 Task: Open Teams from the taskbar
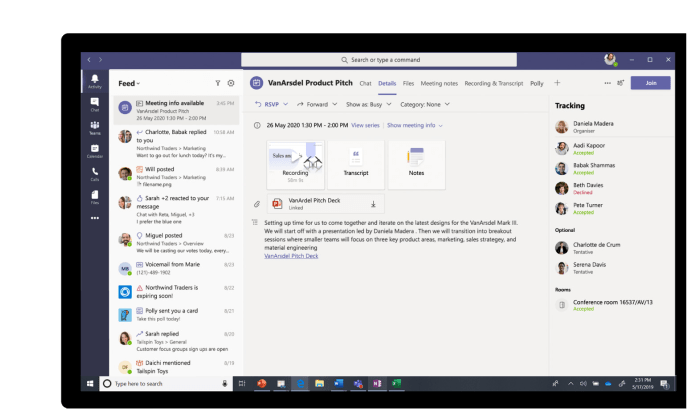(358, 383)
